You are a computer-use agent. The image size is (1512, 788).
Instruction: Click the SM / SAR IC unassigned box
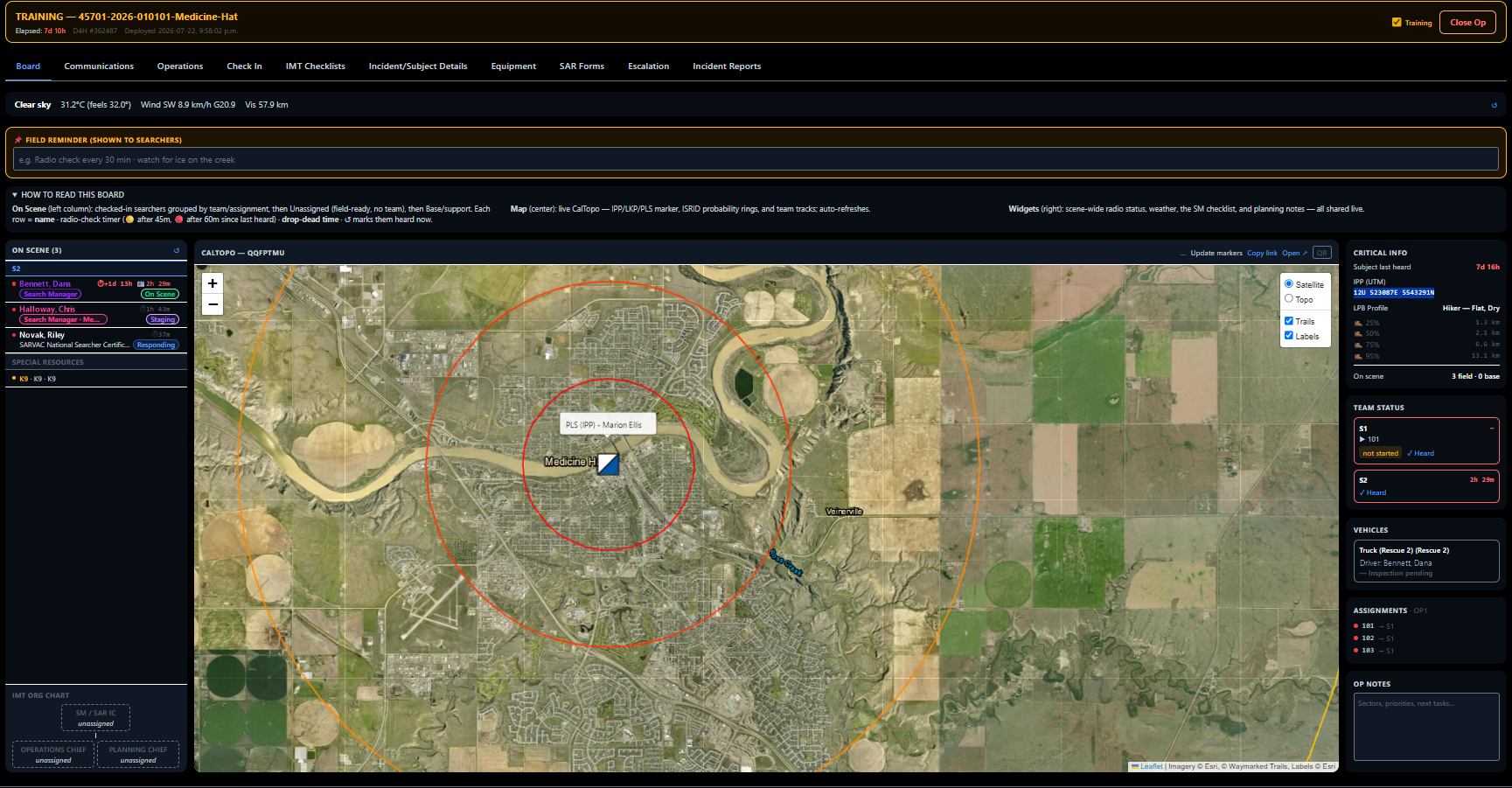coord(95,718)
